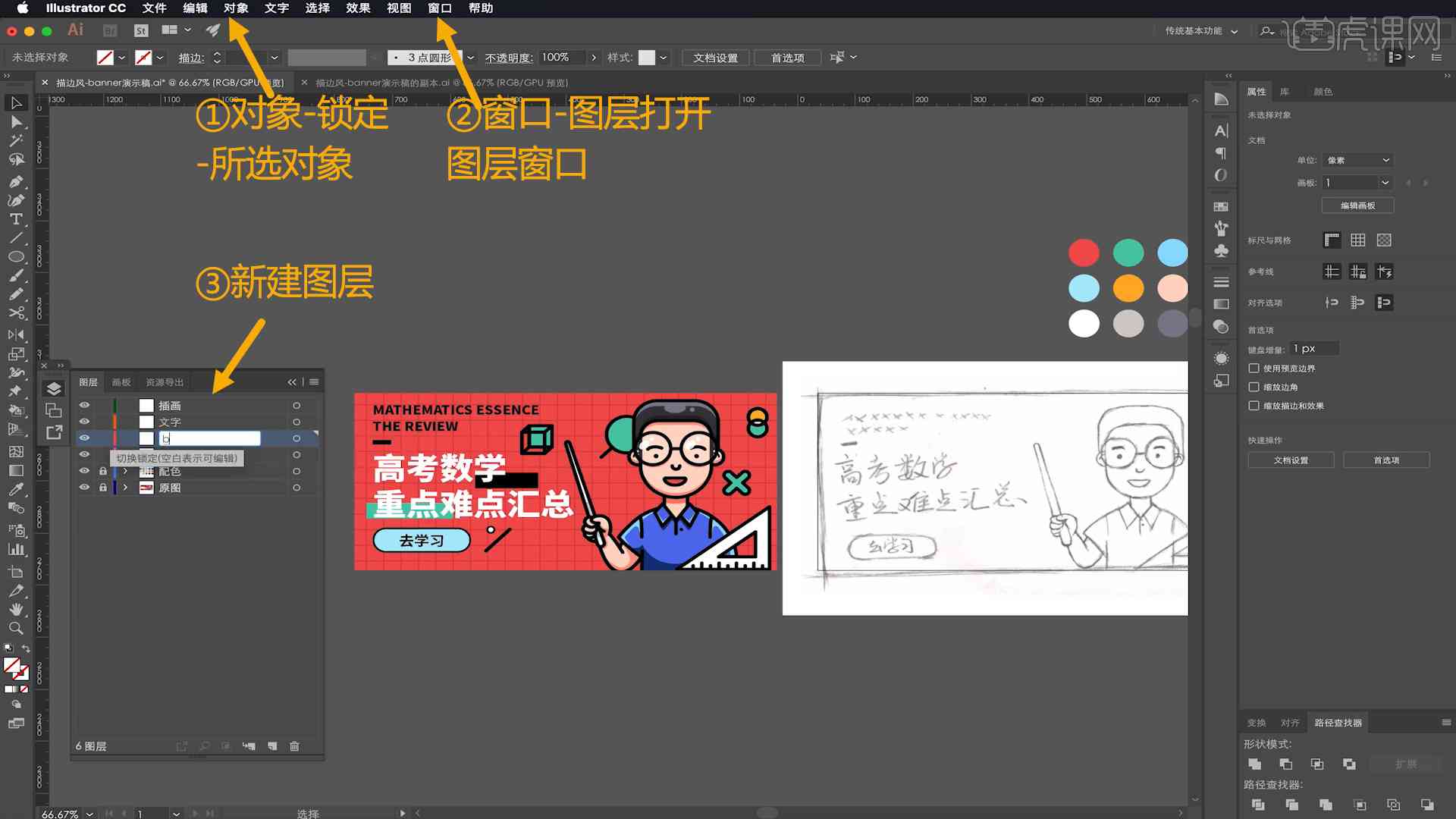Select the Type tool in toolbar
Viewport: 1456px width, 819px height.
point(14,218)
